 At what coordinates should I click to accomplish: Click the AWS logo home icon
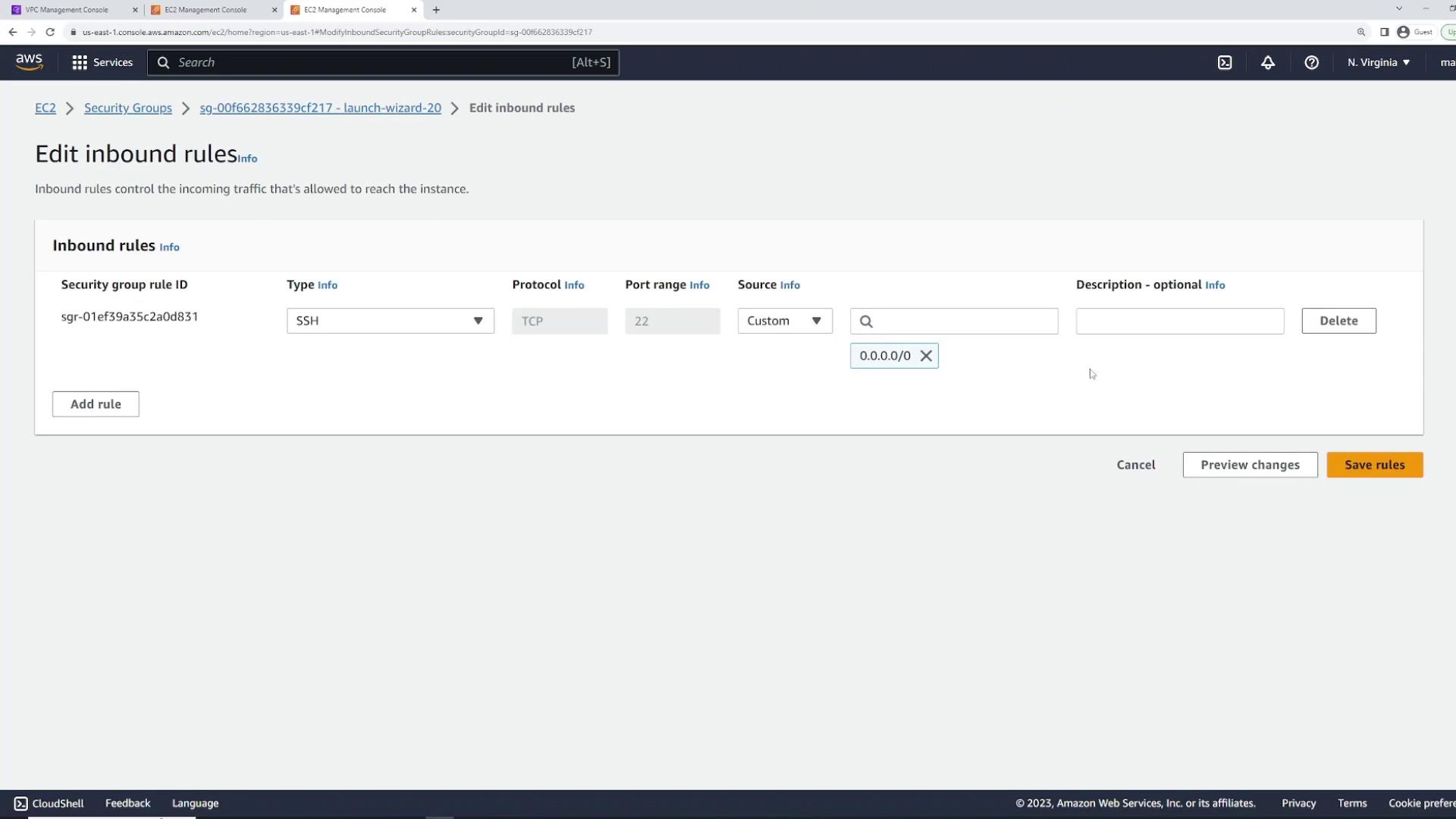[x=29, y=62]
